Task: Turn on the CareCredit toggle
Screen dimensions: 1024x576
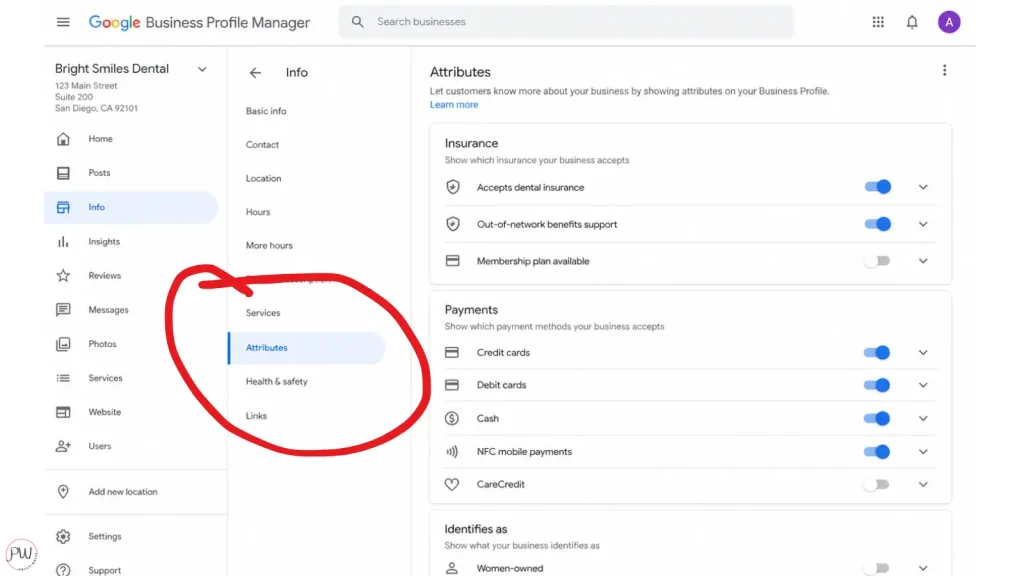Action: 877,485
